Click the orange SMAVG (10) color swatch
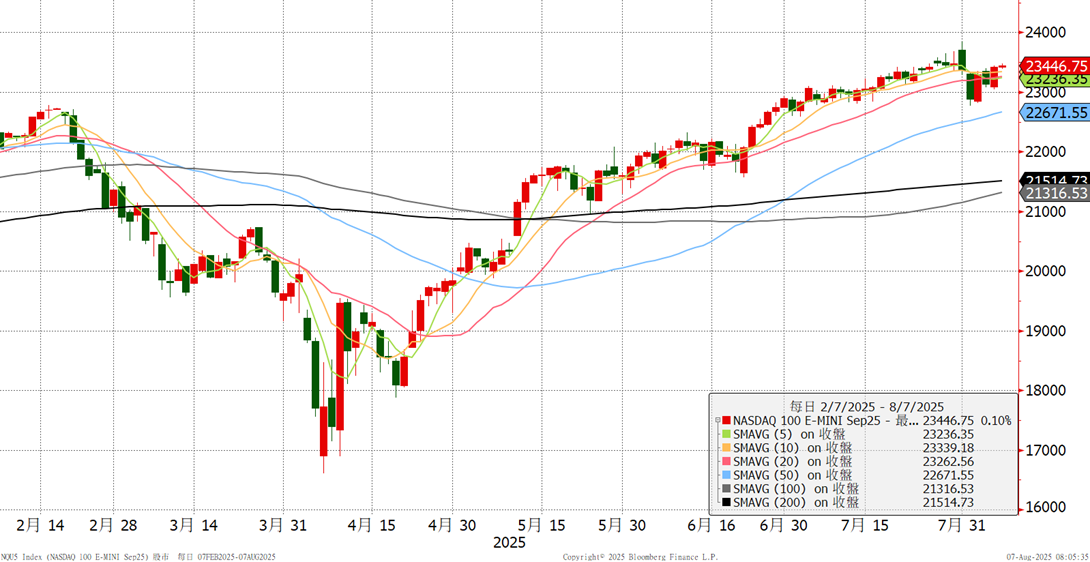The height and width of the screenshot is (562, 1090). click(x=727, y=447)
